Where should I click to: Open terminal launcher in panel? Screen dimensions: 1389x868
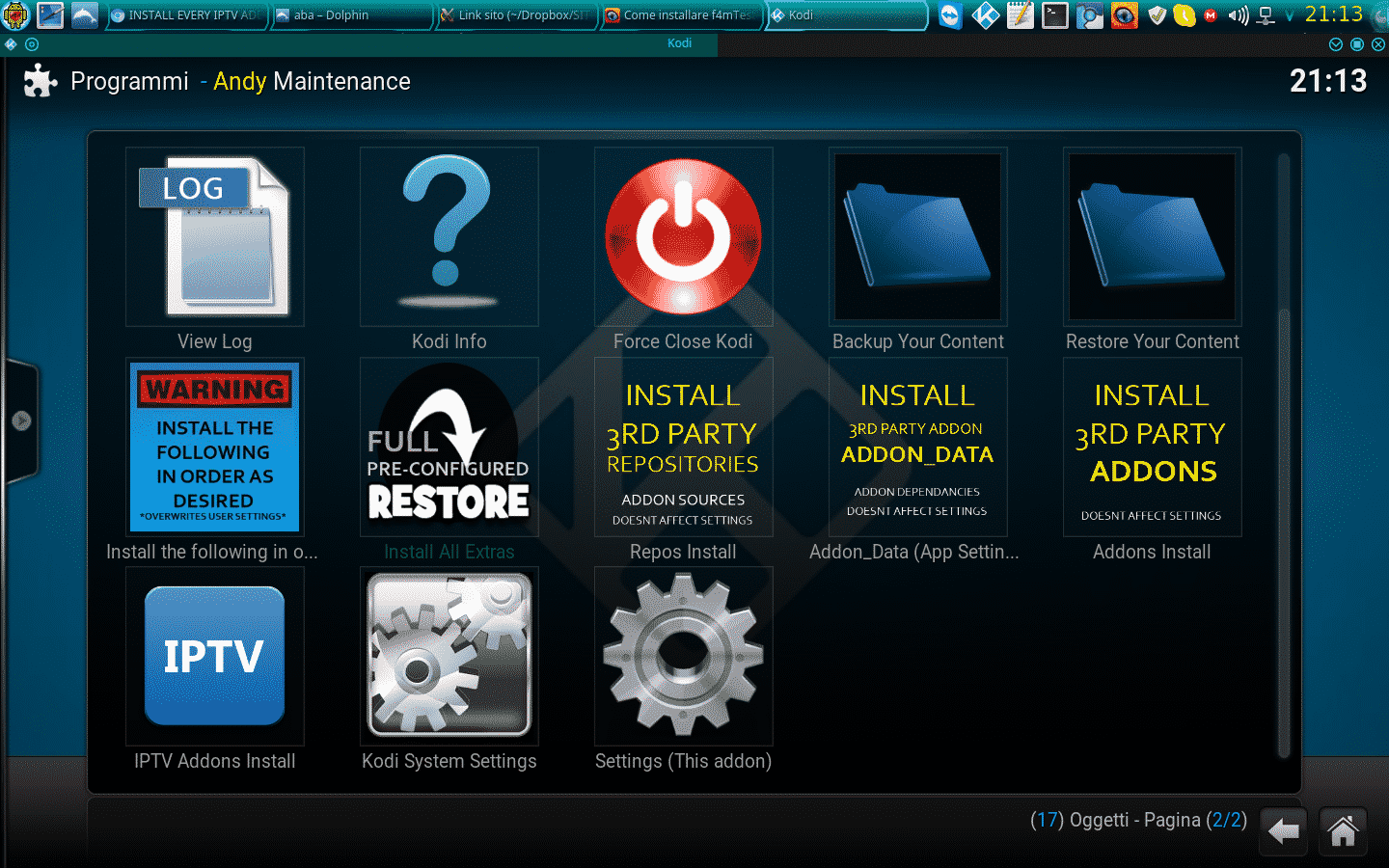[x=1055, y=15]
